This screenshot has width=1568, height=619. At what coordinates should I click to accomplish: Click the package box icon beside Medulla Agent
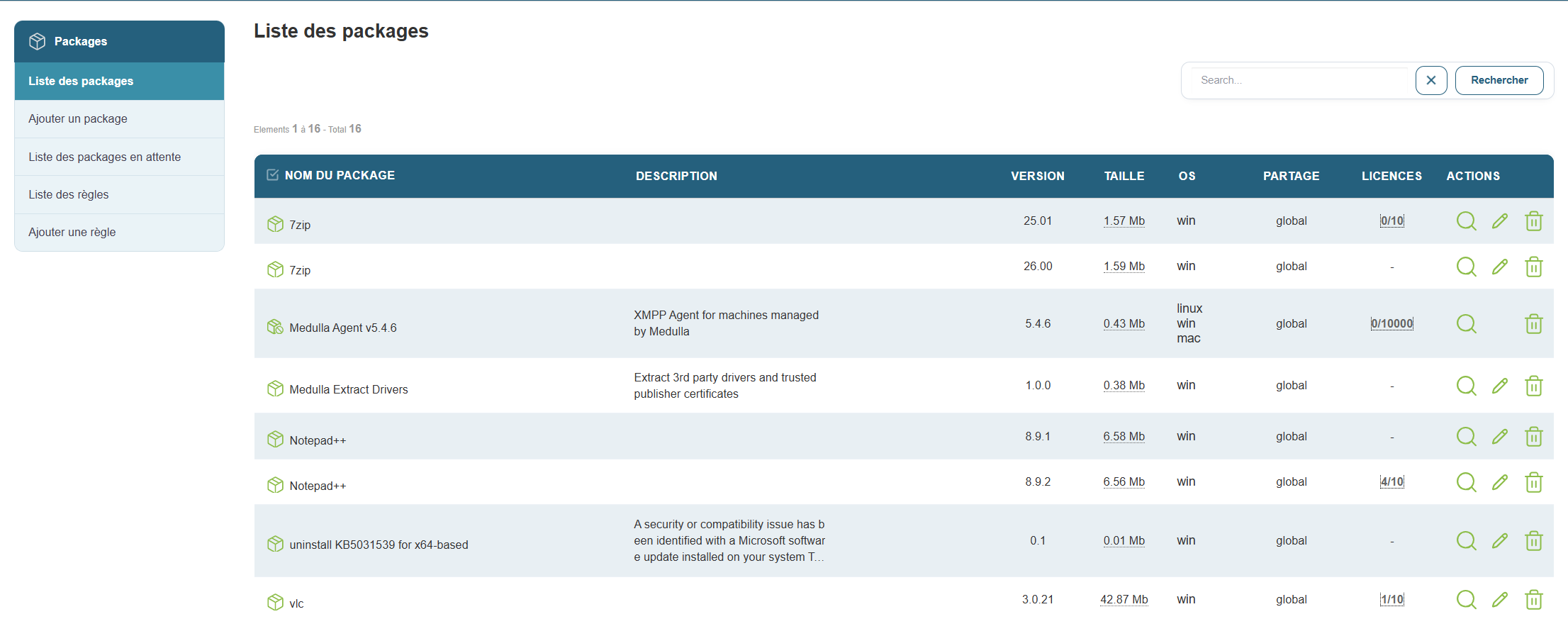pos(275,327)
